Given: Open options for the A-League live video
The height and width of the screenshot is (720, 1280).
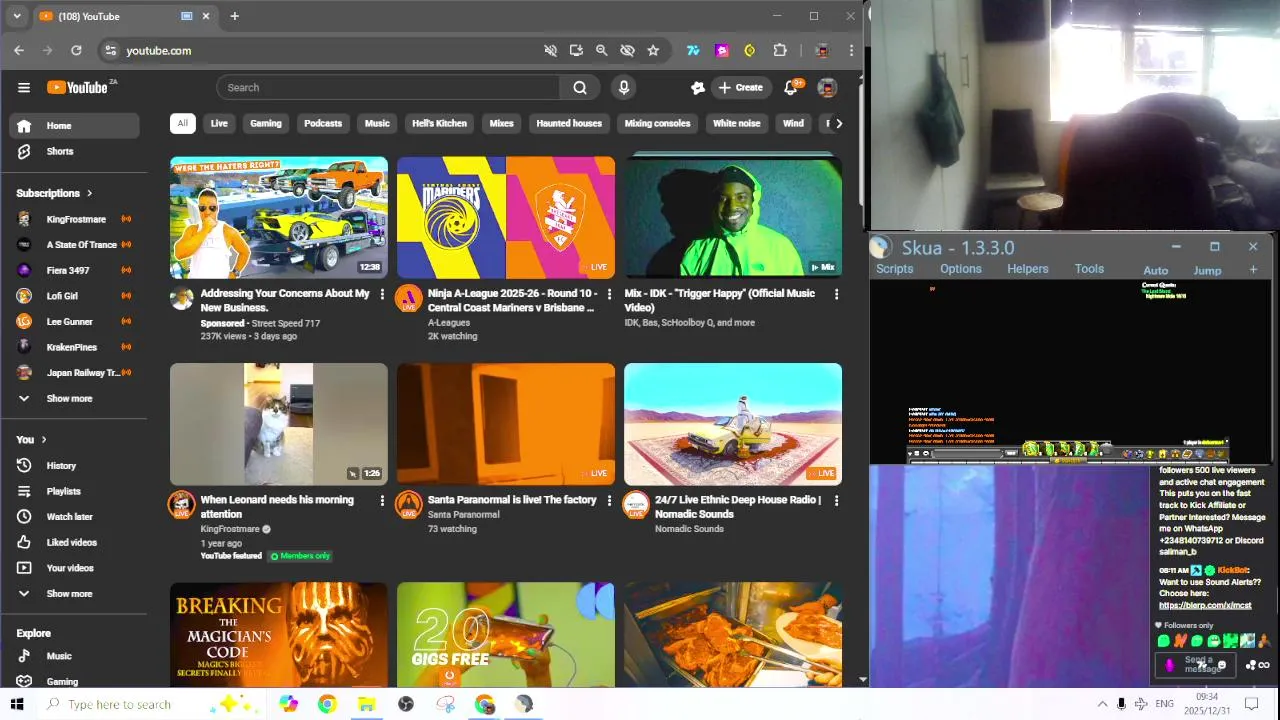Looking at the screenshot, I should click(609, 294).
